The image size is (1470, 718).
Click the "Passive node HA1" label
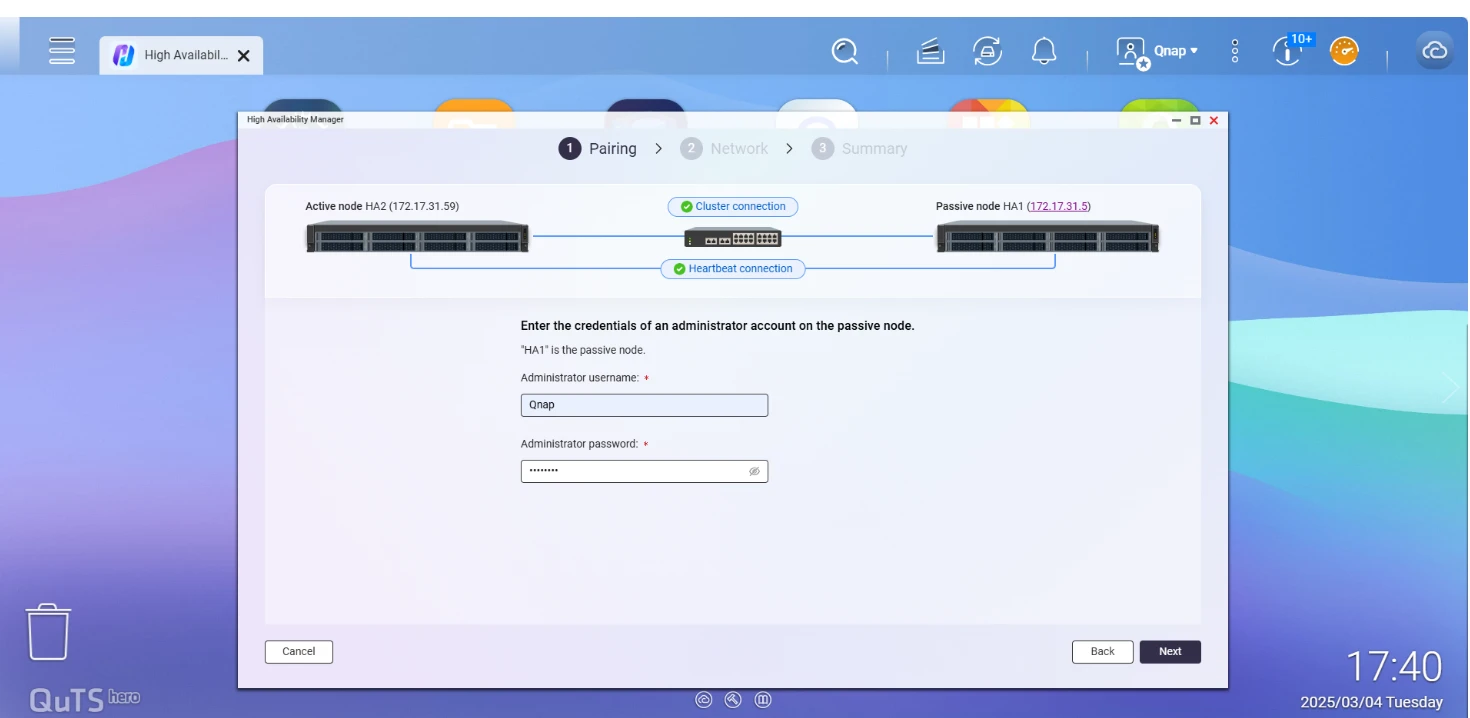click(980, 207)
